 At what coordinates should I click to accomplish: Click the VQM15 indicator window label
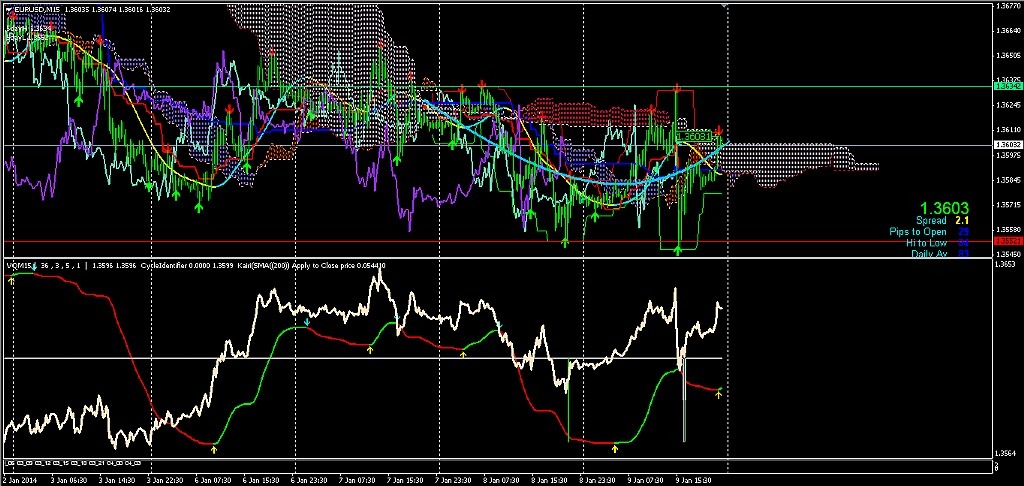click(18, 266)
